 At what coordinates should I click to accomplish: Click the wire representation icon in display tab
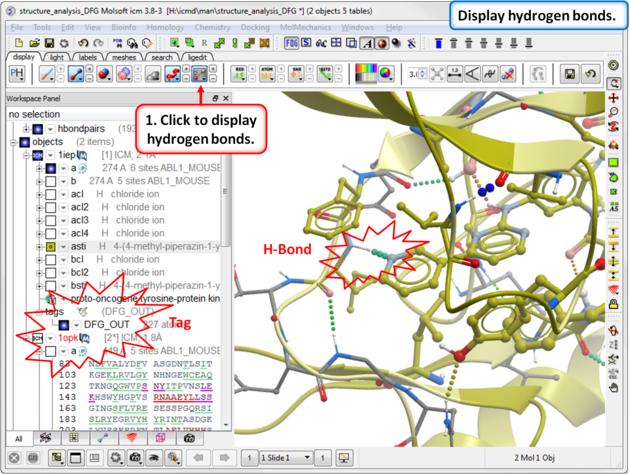[47, 74]
